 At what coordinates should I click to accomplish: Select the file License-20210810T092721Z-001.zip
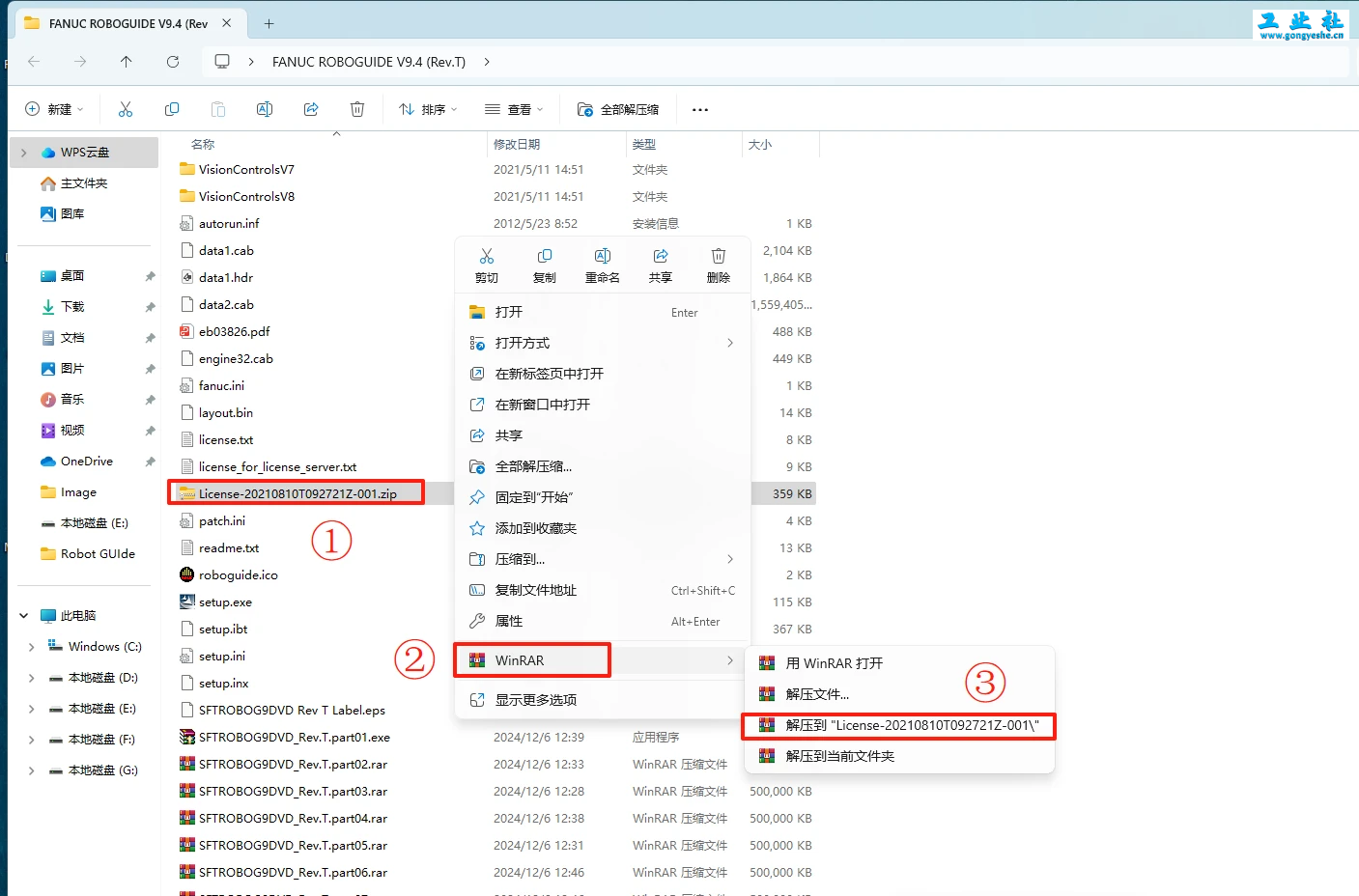tap(297, 493)
